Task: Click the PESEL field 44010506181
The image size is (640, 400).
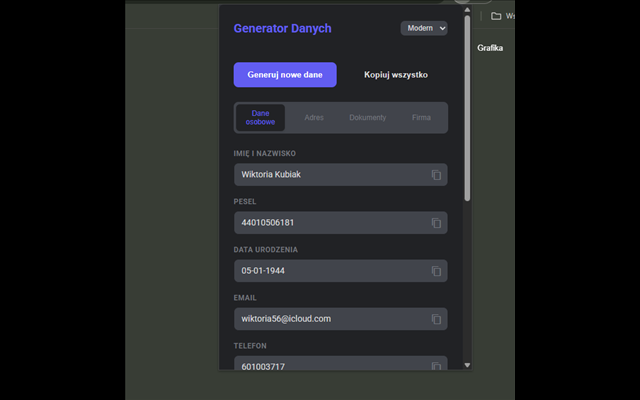Action: 330,223
